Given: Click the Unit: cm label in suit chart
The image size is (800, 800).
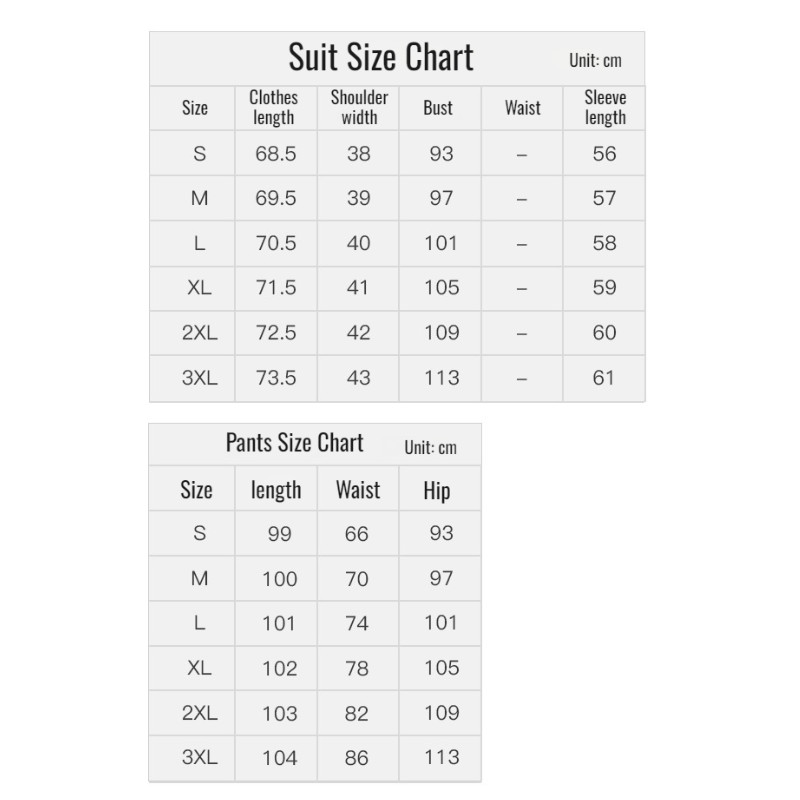Looking at the screenshot, I should click(595, 61).
